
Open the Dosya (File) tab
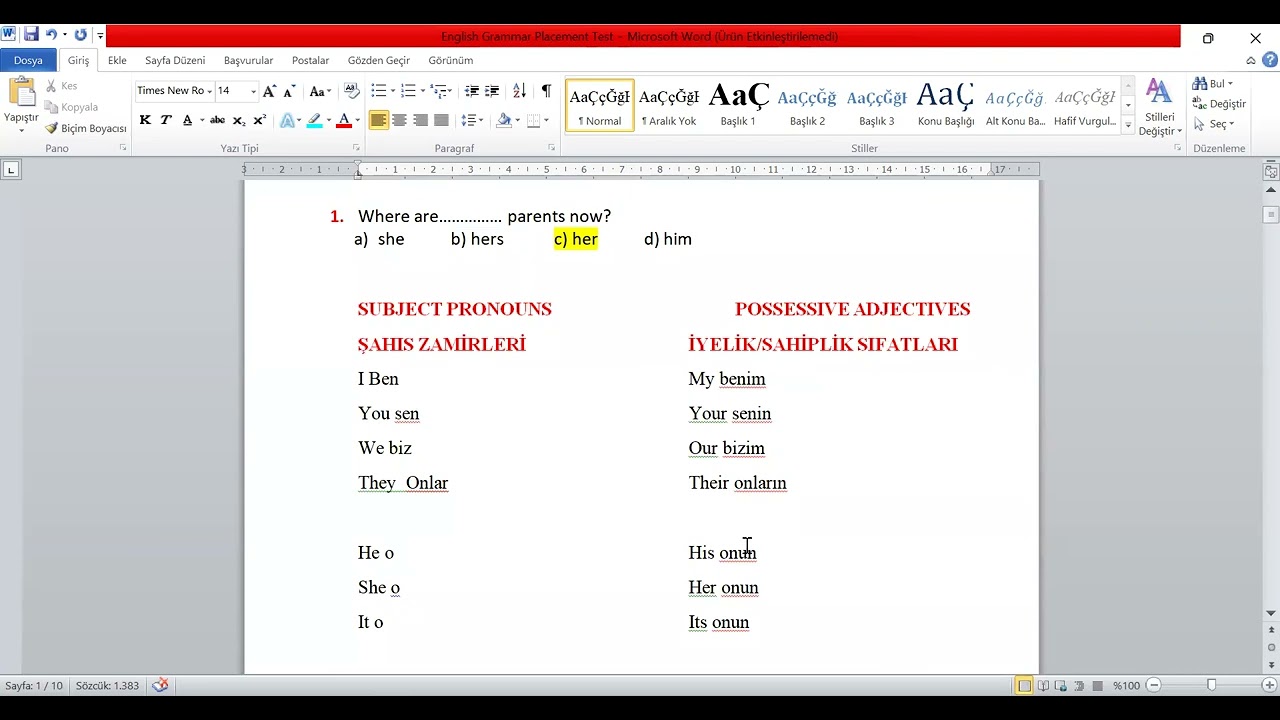click(28, 60)
